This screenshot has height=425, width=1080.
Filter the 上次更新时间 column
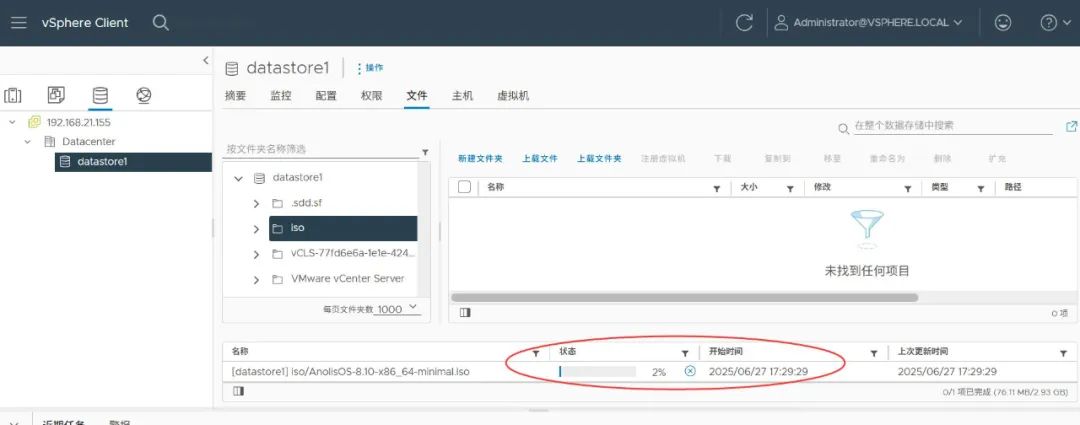click(1063, 353)
